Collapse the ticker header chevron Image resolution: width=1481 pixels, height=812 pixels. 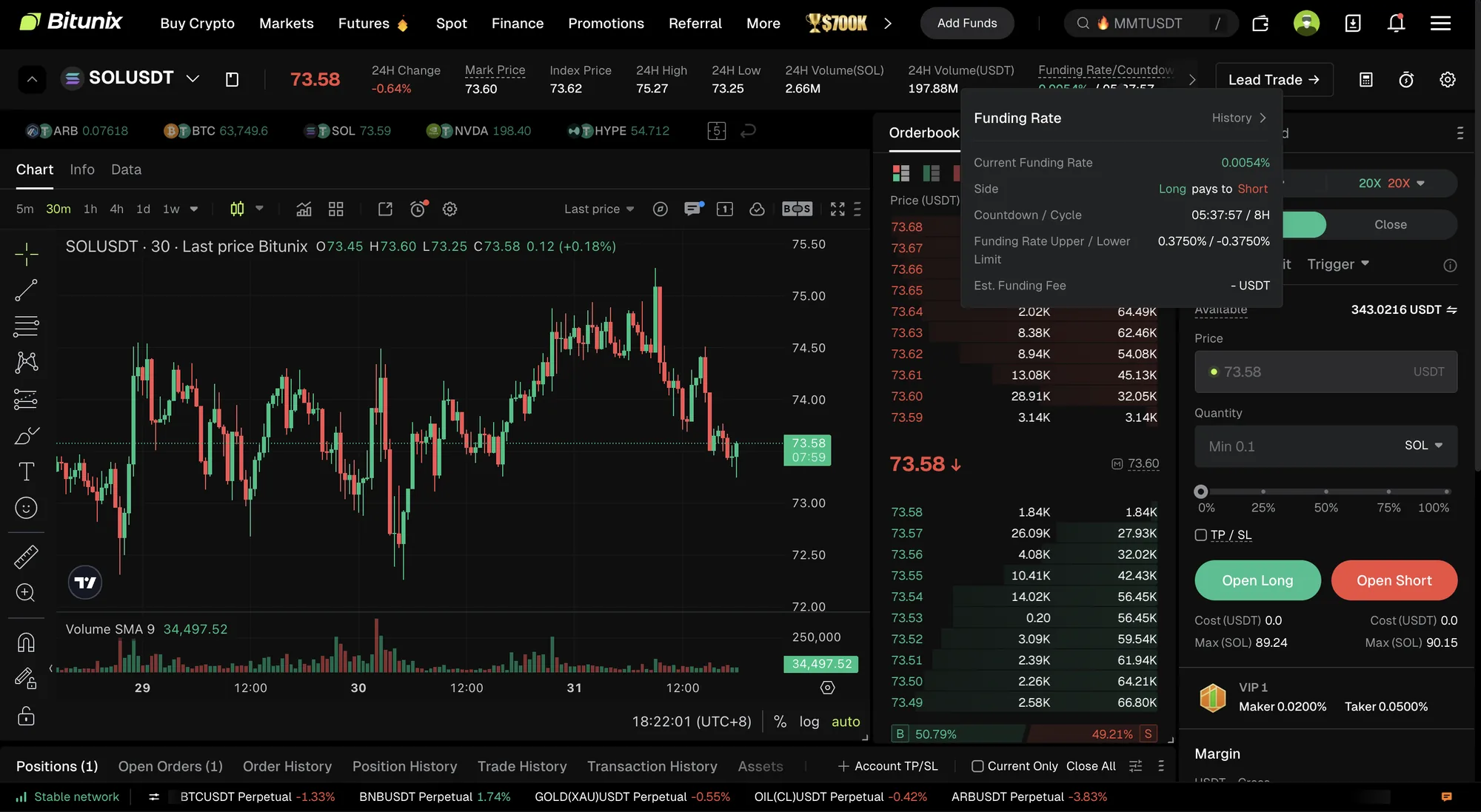(32, 79)
